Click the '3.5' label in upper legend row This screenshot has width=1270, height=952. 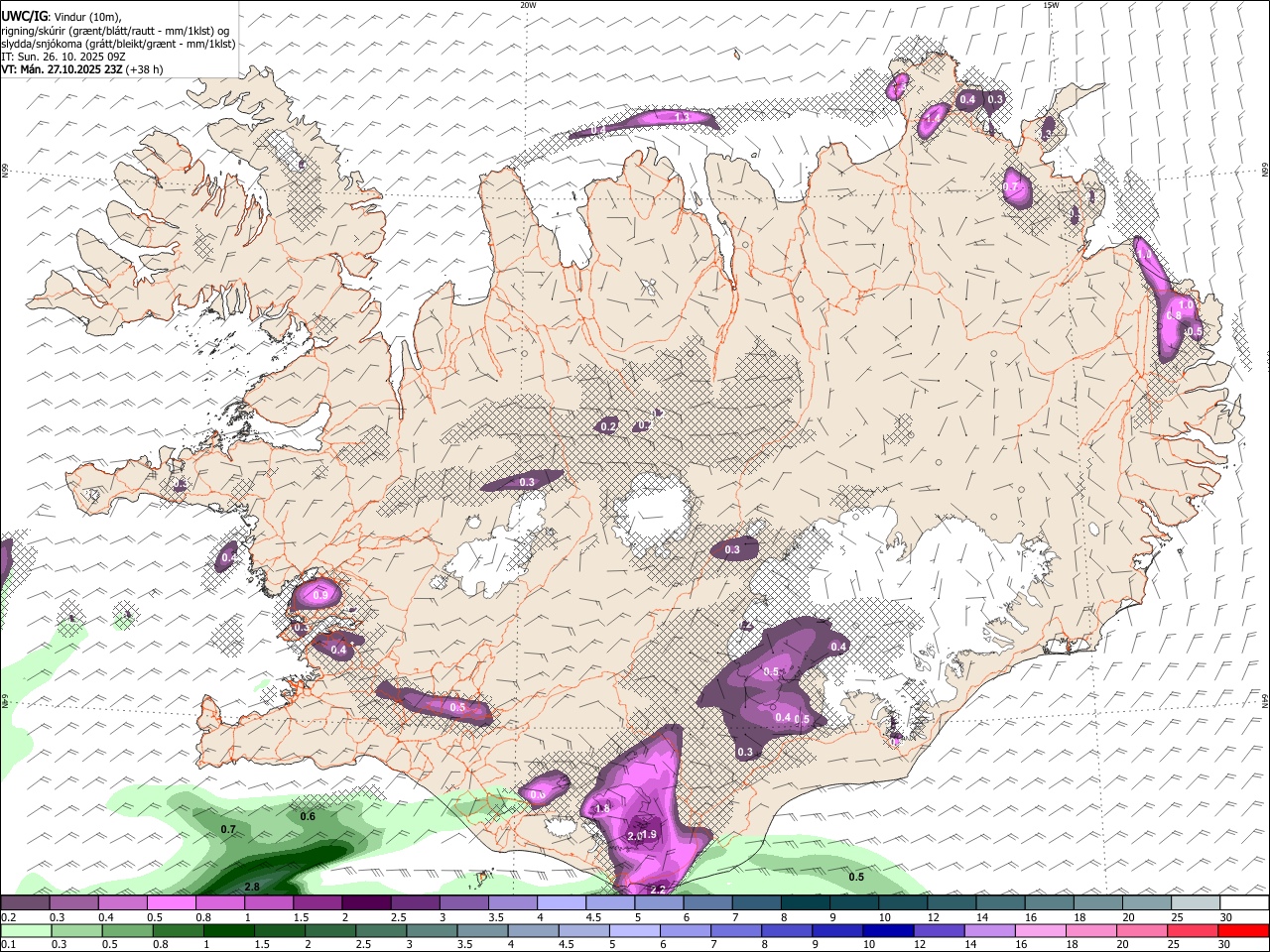point(495,917)
